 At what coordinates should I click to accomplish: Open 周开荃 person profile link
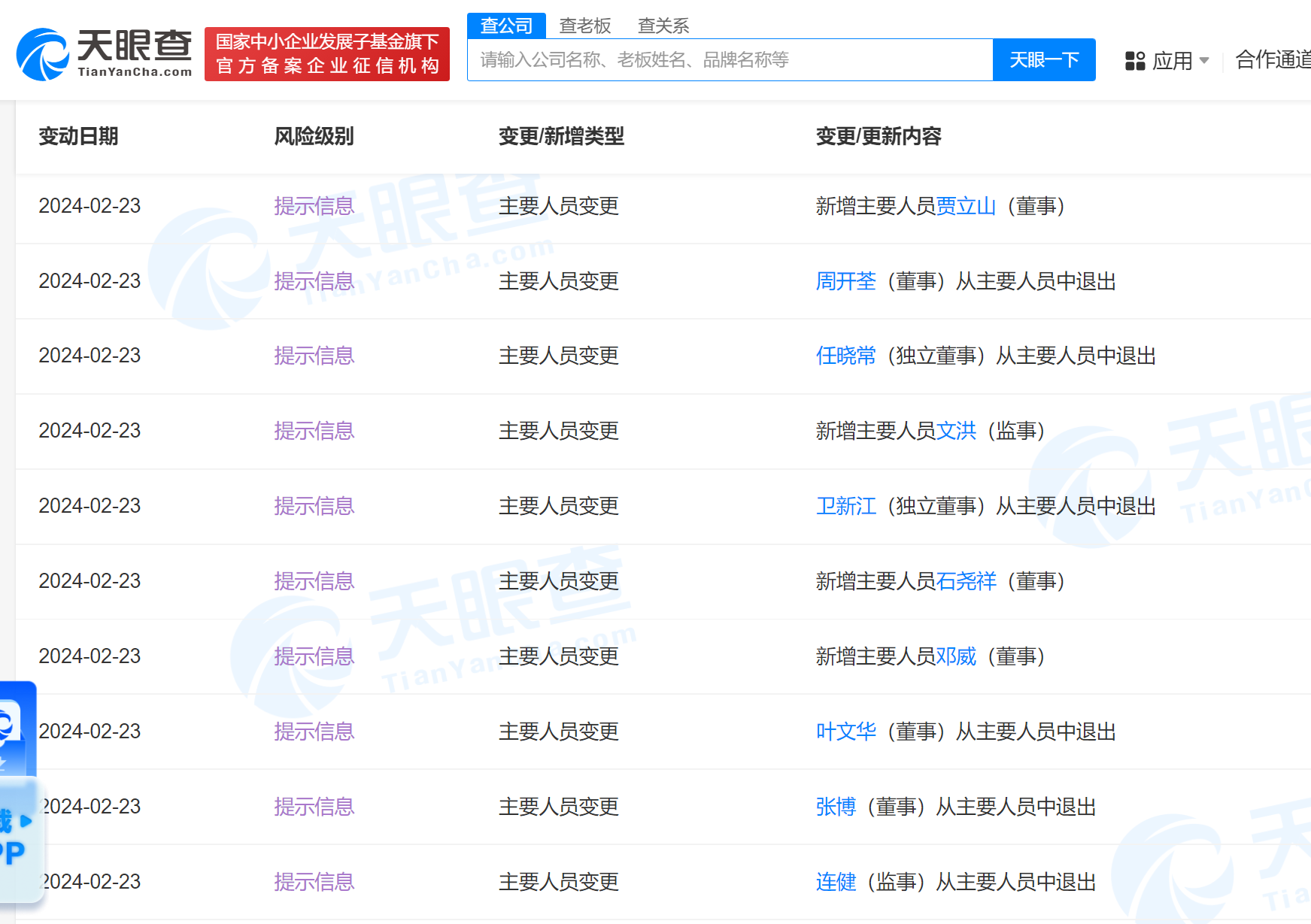845,281
